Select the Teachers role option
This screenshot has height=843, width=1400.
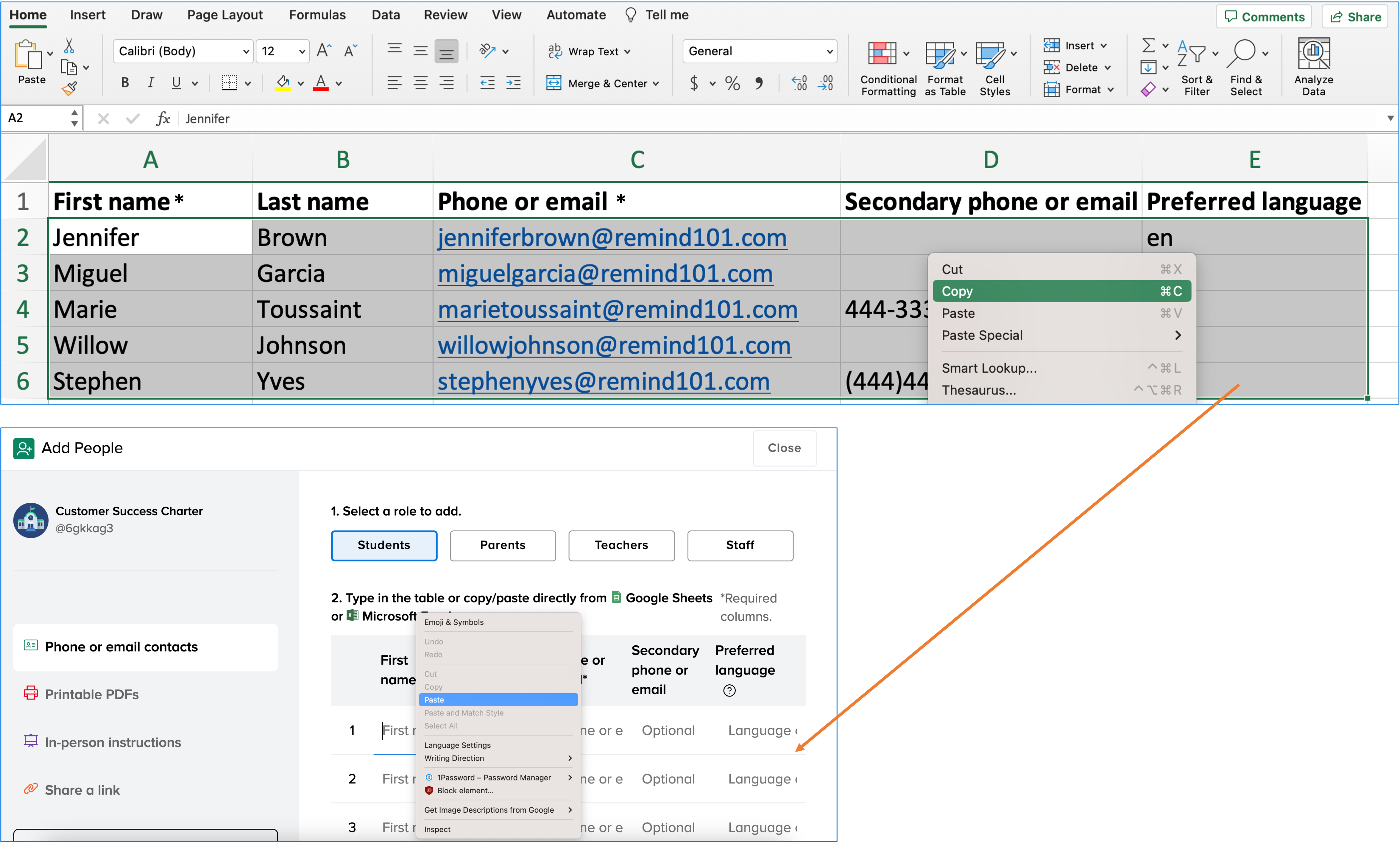[621, 545]
